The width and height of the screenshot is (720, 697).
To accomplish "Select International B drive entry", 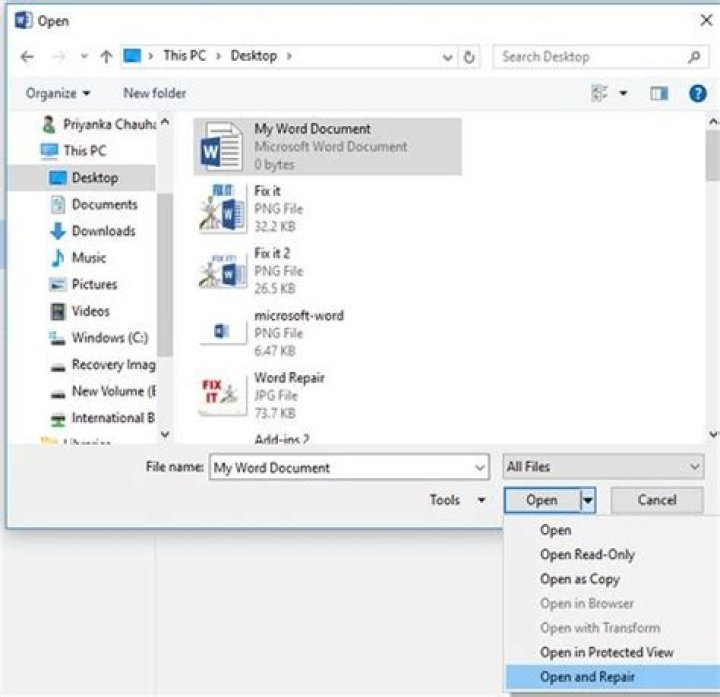I will tap(103, 418).
